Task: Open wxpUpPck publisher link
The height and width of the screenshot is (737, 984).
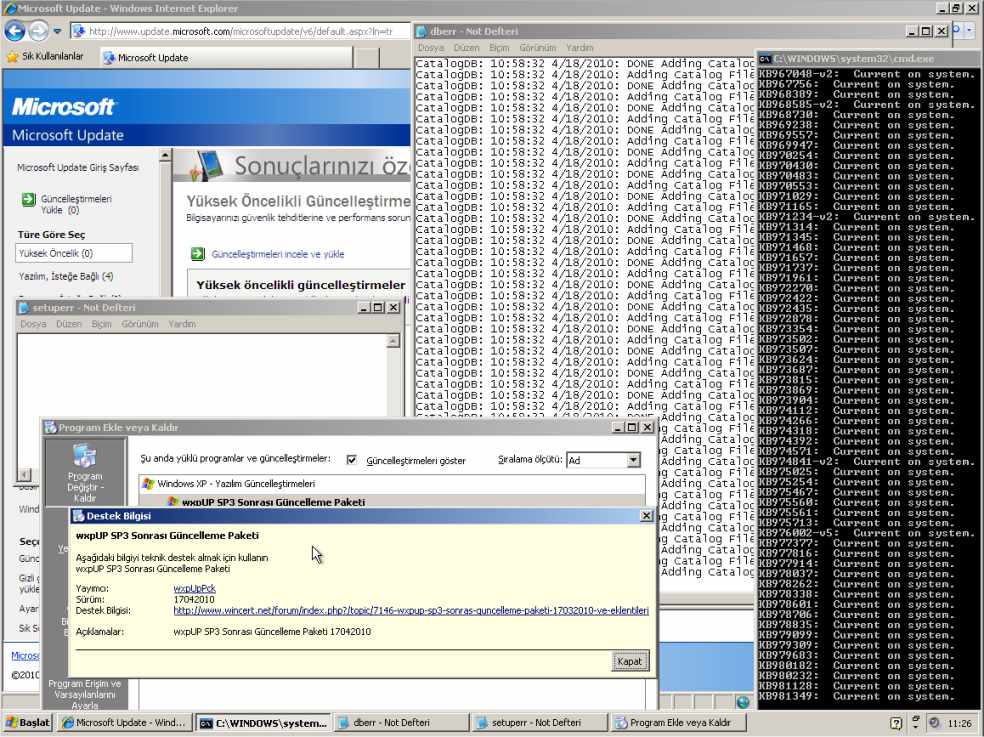Action: pos(195,589)
